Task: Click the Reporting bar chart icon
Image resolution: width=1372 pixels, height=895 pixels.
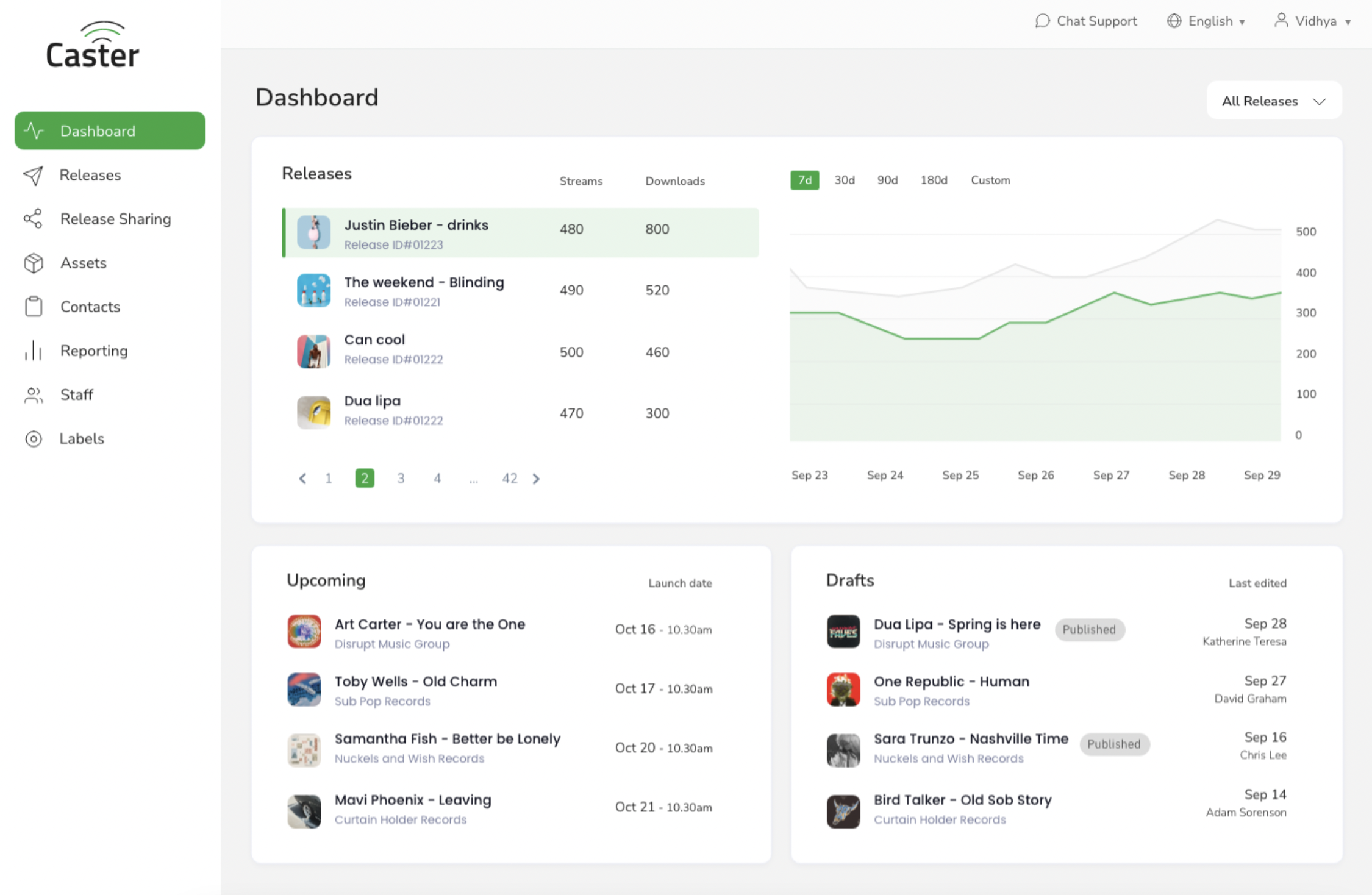Action: coord(34,351)
